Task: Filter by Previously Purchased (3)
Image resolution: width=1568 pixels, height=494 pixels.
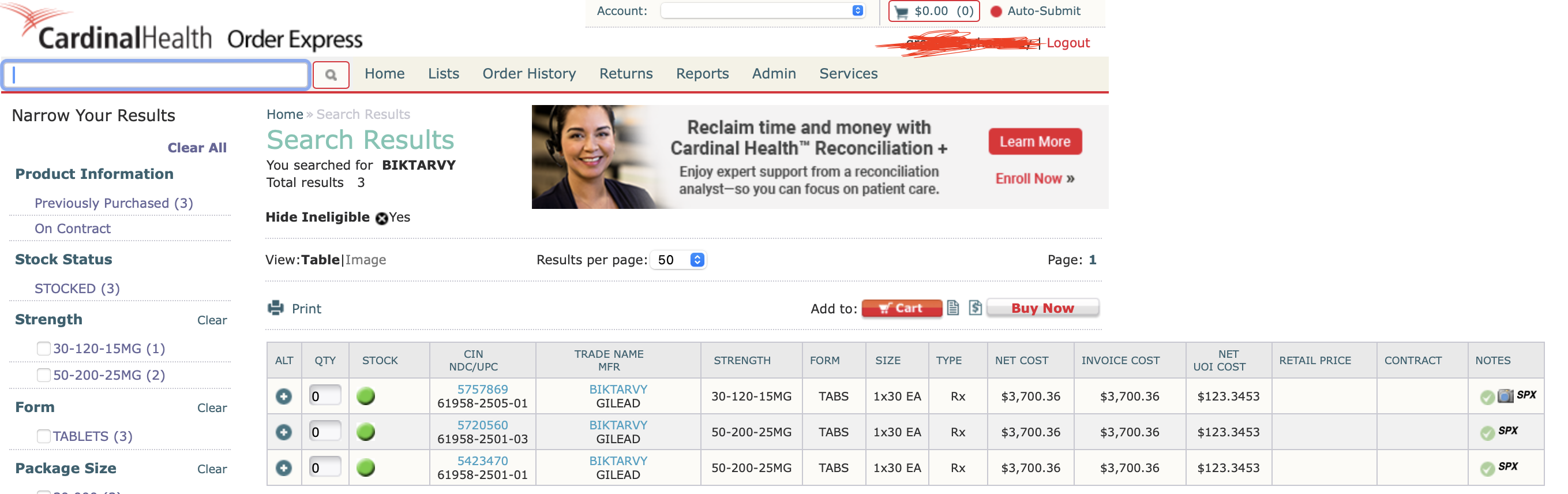Action: tap(114, 204)
